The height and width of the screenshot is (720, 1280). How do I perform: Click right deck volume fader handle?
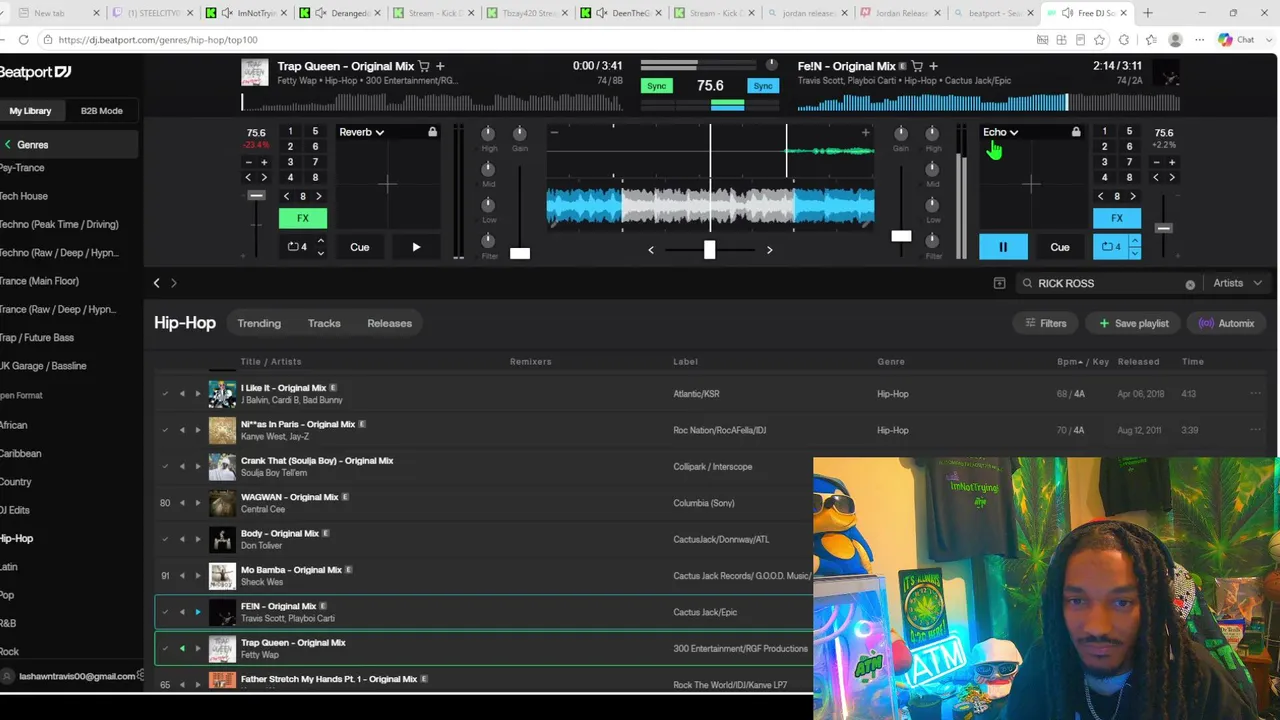[x=901, y=236]
